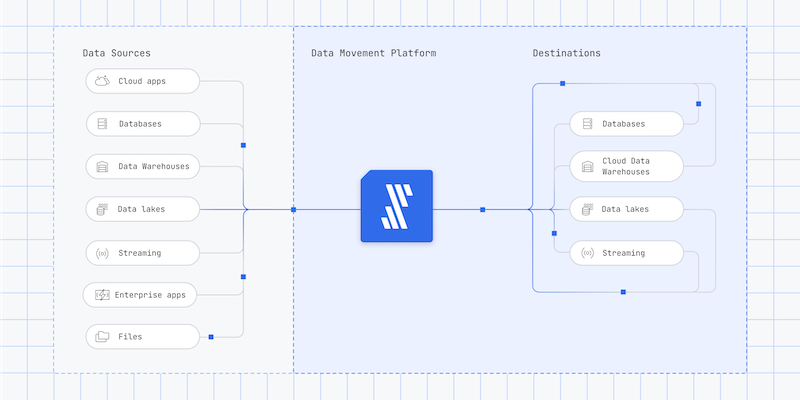Click the Databases icon under Data Sources
The width and height of the screenshot is (800, 400).
102,124
